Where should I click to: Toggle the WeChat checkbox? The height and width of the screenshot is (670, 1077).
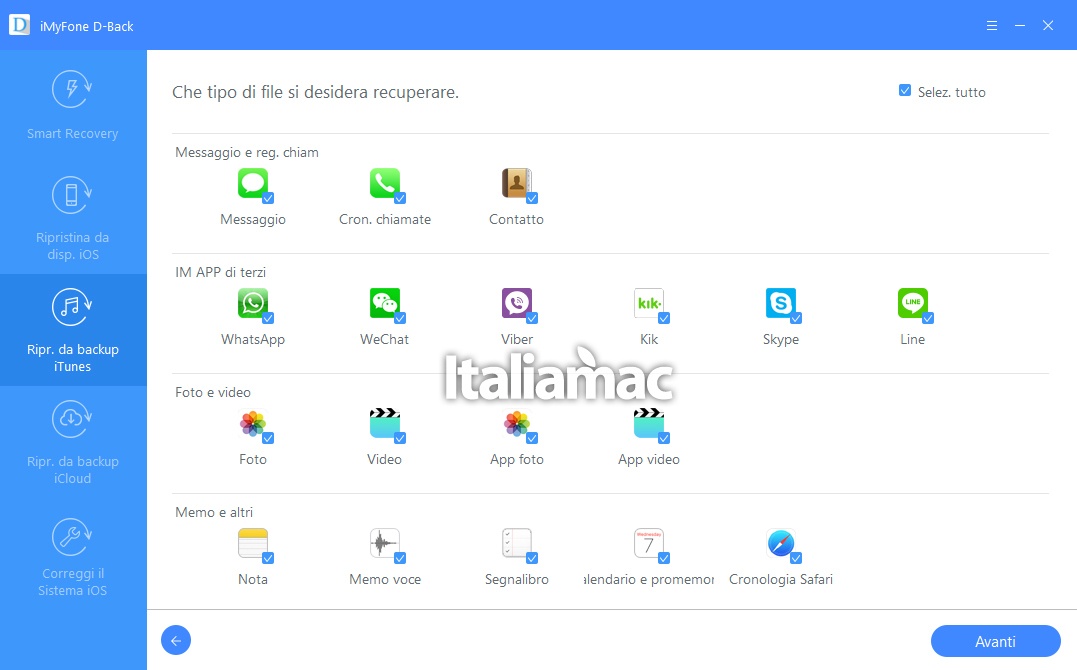click(x=400, y=318)
